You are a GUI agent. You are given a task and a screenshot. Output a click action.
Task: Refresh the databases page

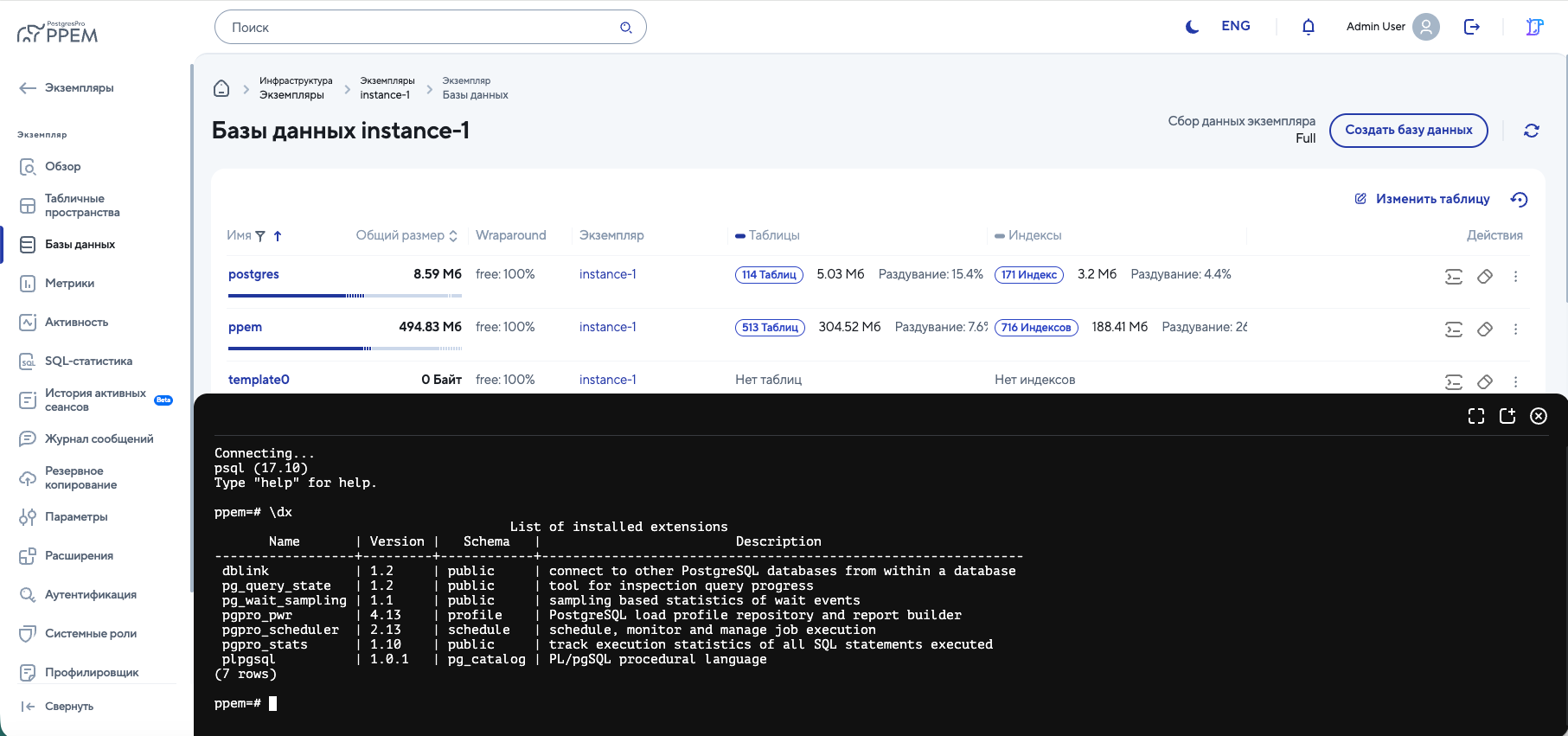(x=1532, y=131)
